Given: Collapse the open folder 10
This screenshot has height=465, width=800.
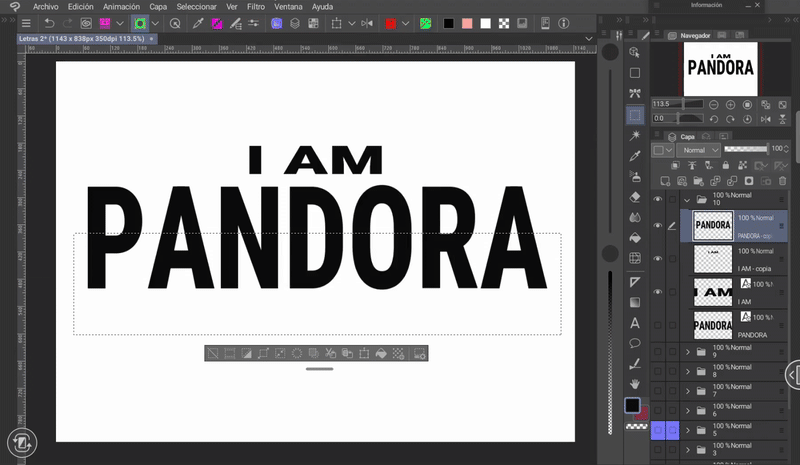Looking at the screenshot, I should click(688, 200).
